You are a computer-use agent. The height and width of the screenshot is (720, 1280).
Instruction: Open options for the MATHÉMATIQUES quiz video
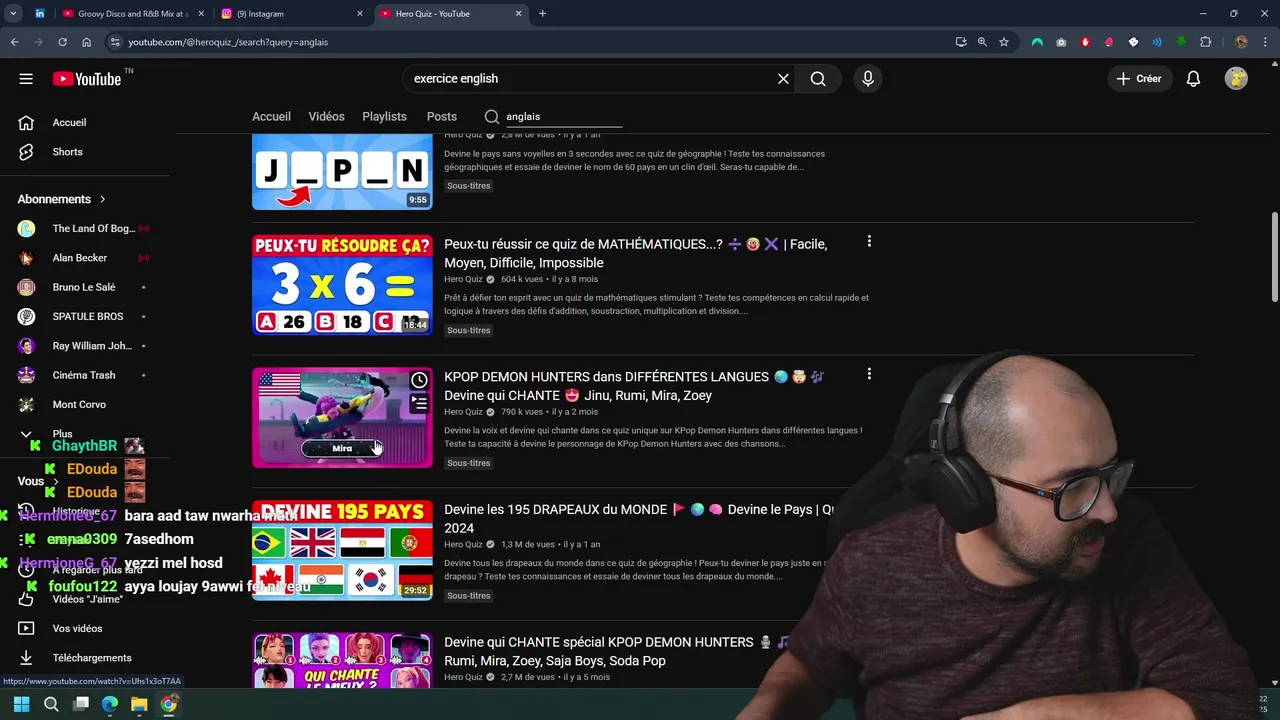click(x=869, y=241)
